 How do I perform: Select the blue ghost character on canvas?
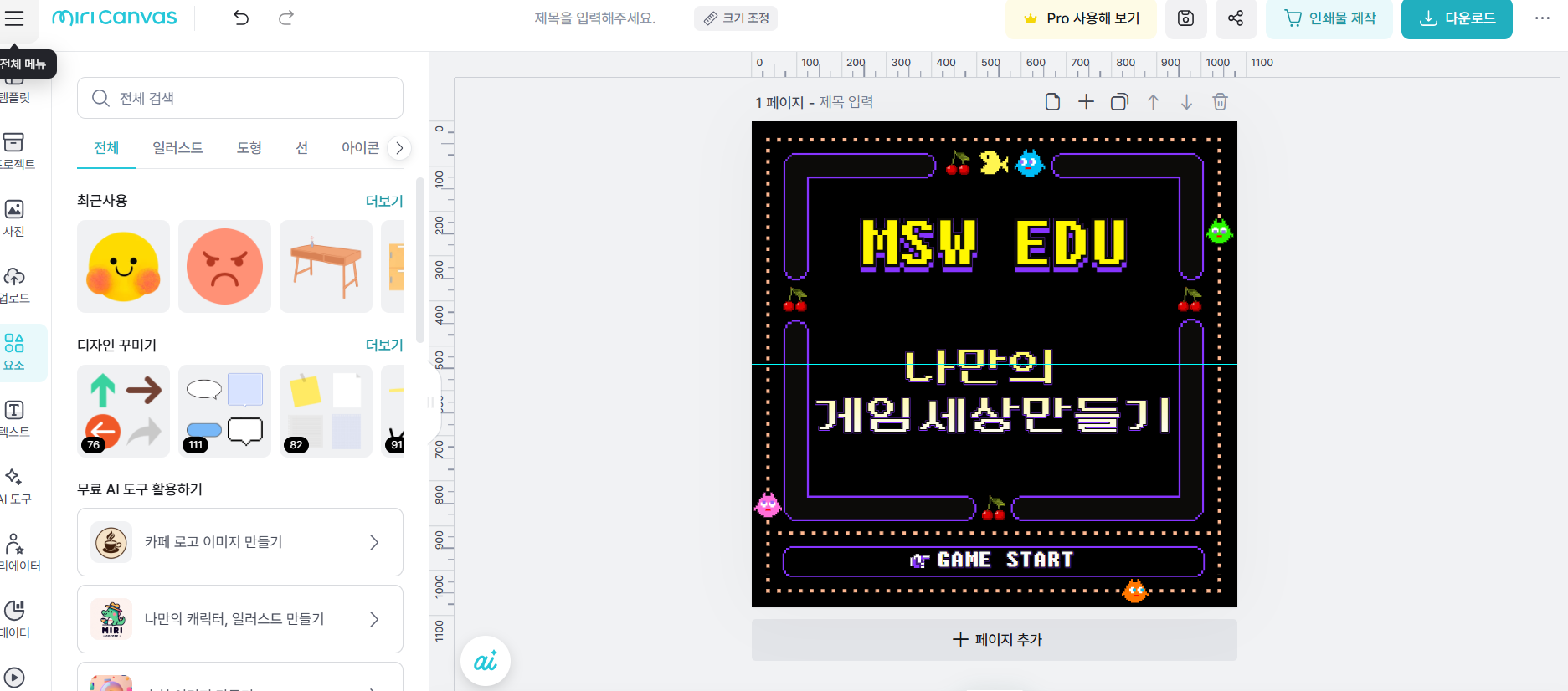tap(1029, 162)
